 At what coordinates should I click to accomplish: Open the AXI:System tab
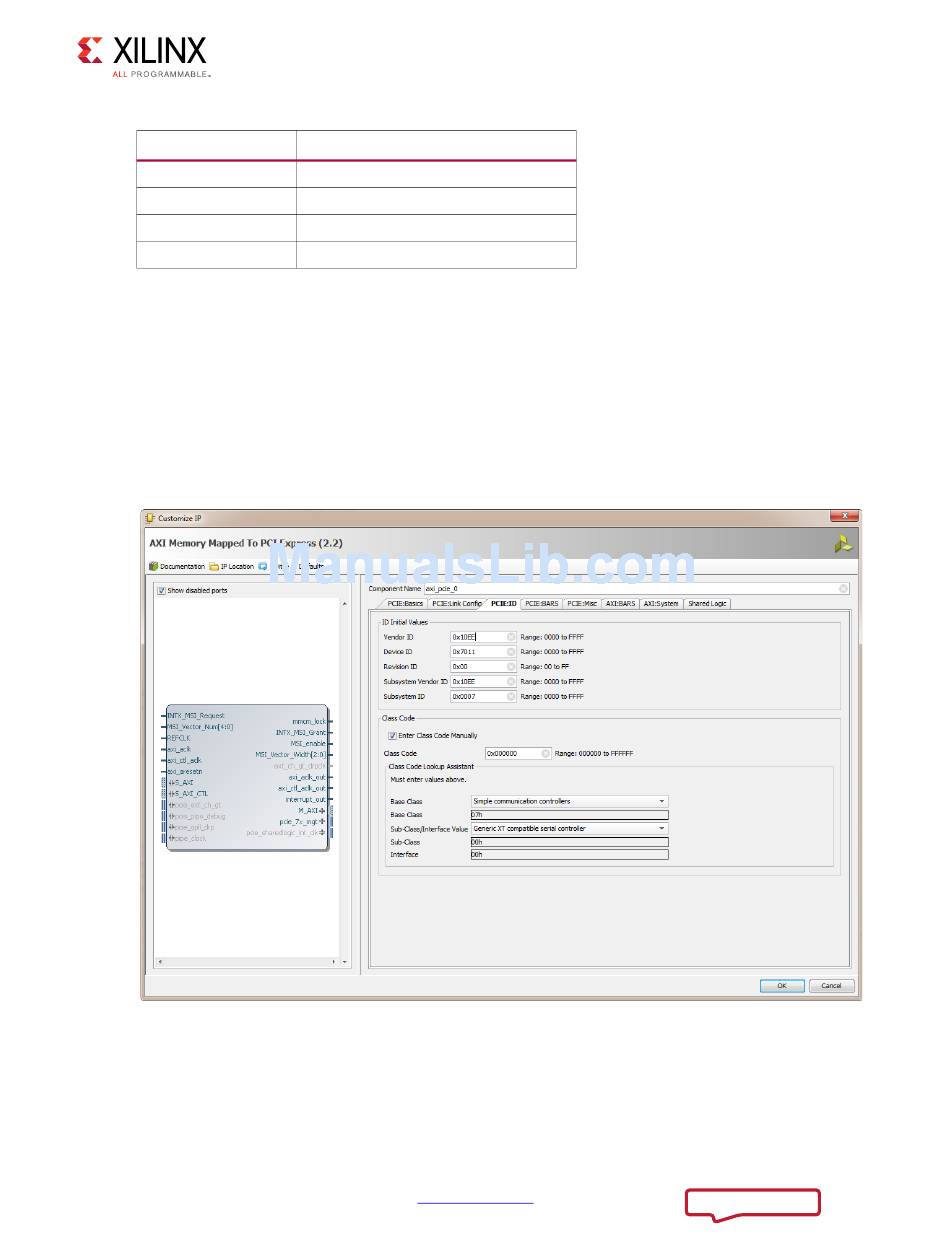point(661,604)
